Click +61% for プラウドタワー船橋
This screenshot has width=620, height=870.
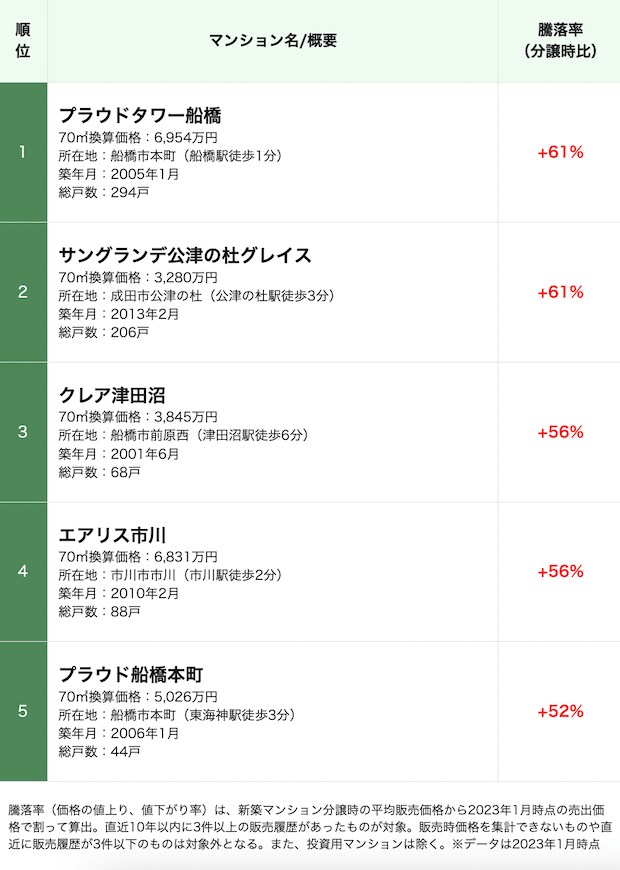[x=560, y=152]
